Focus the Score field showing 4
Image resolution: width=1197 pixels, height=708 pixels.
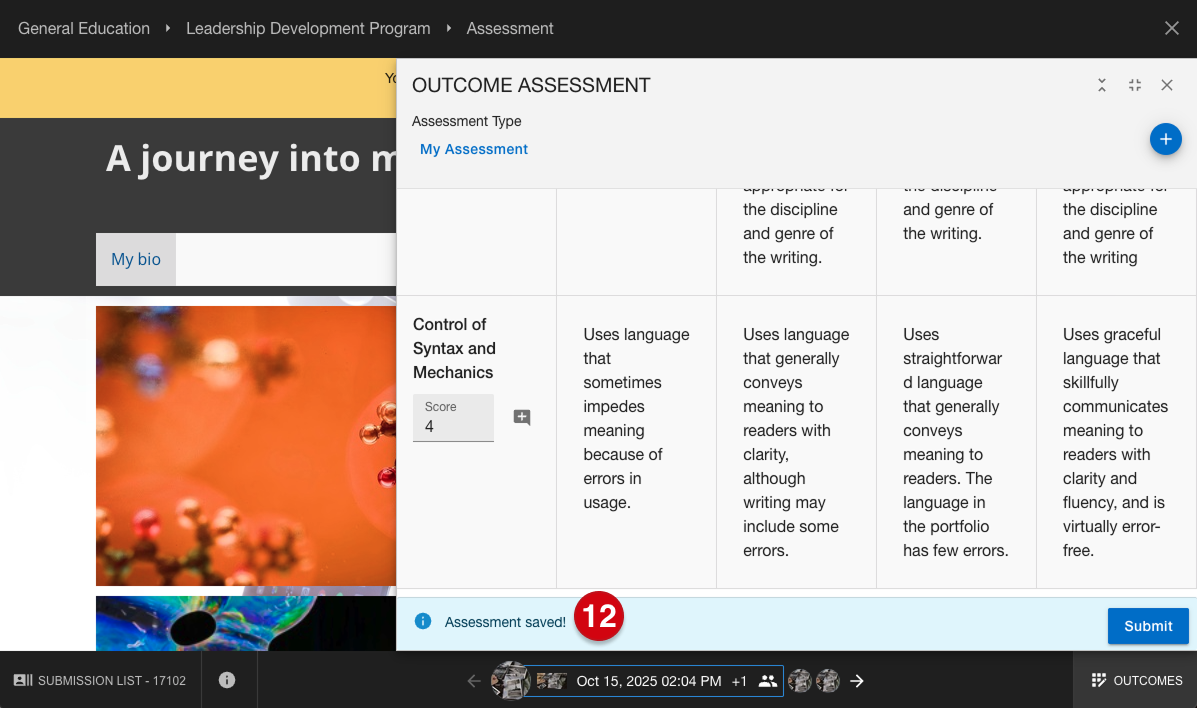453,418
